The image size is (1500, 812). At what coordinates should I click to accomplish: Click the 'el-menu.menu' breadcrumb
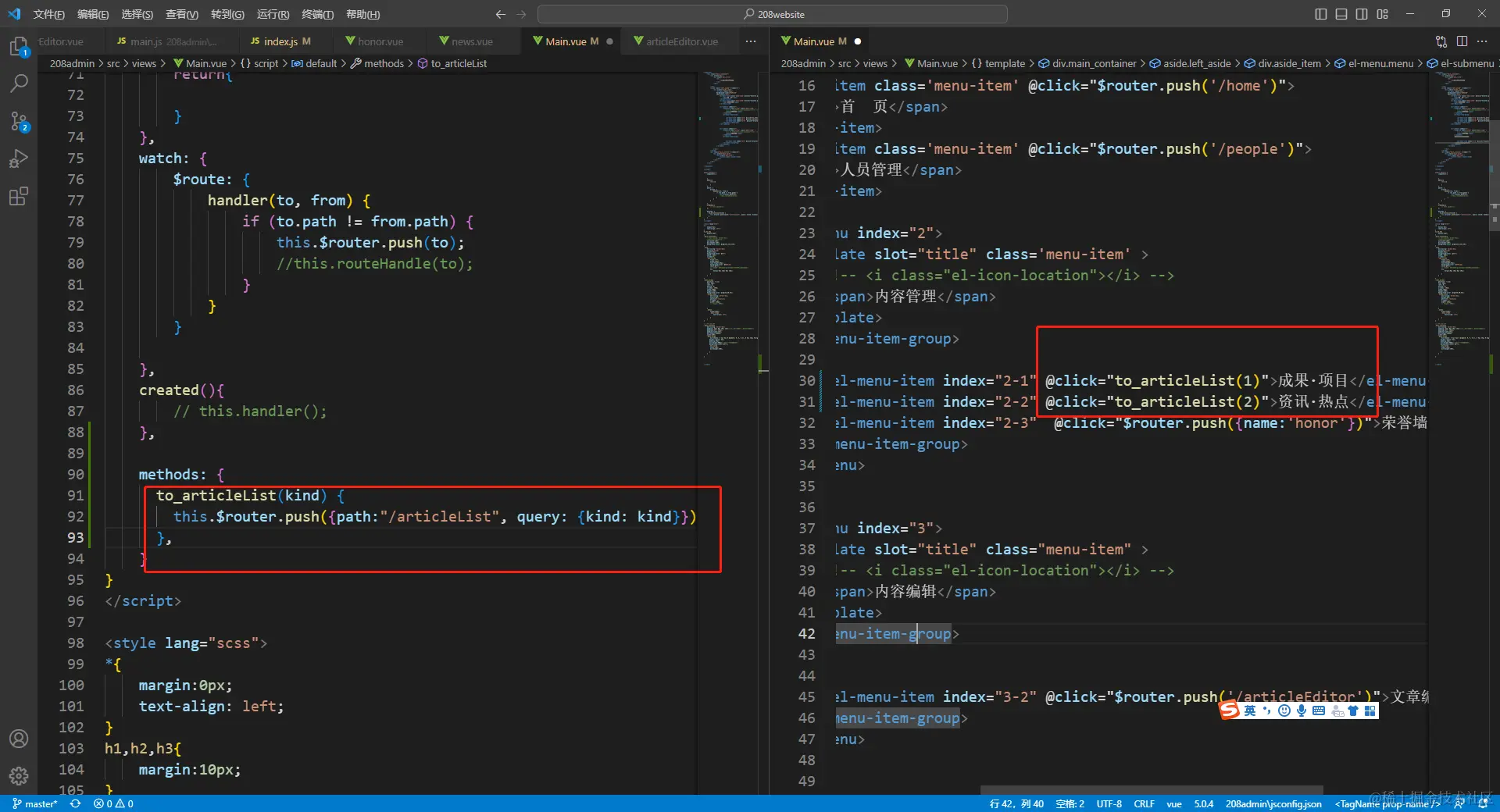pos(1380,63)
